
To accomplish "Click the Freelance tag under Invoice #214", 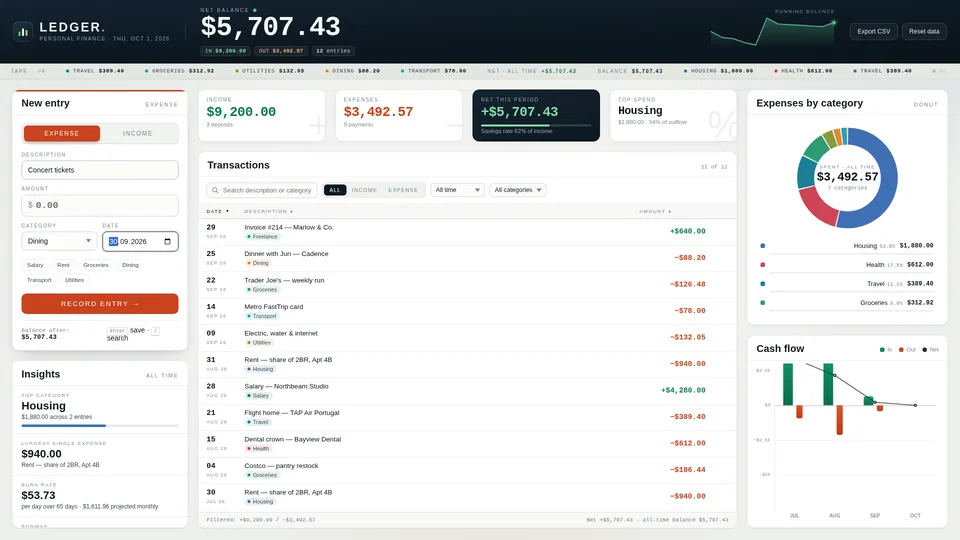I will click(262, 236).
